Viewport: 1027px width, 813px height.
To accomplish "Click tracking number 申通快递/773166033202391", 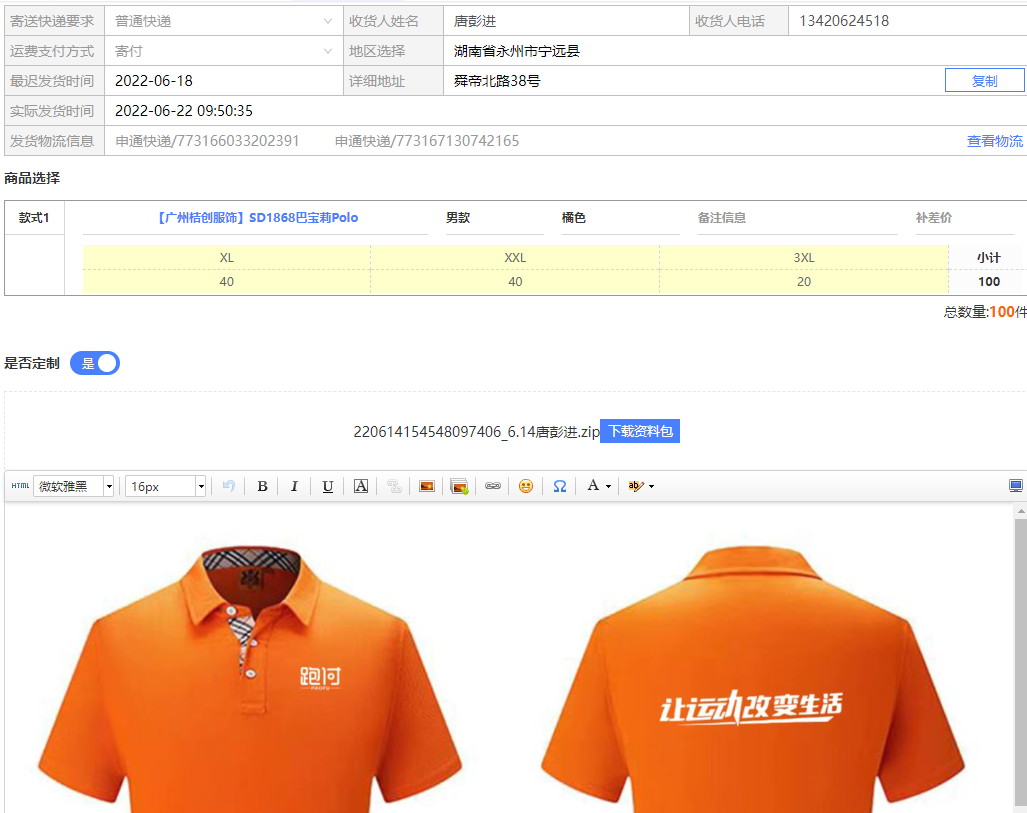I will tap(207, 141).
